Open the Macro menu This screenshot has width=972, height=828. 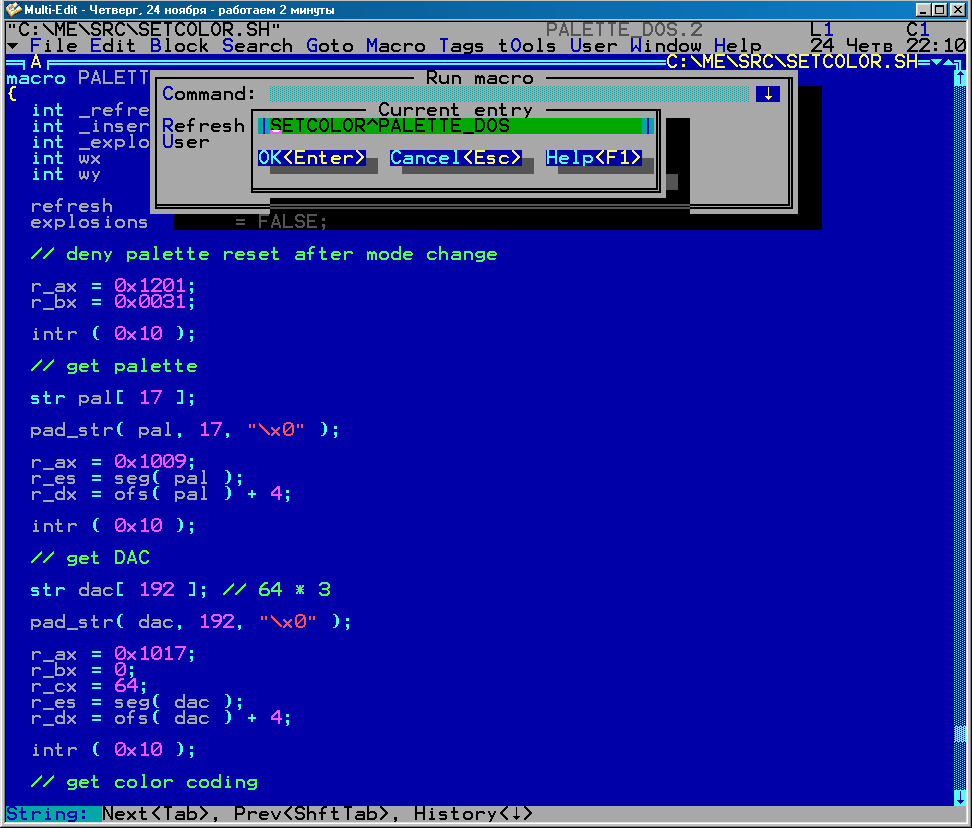click(396, 46)
